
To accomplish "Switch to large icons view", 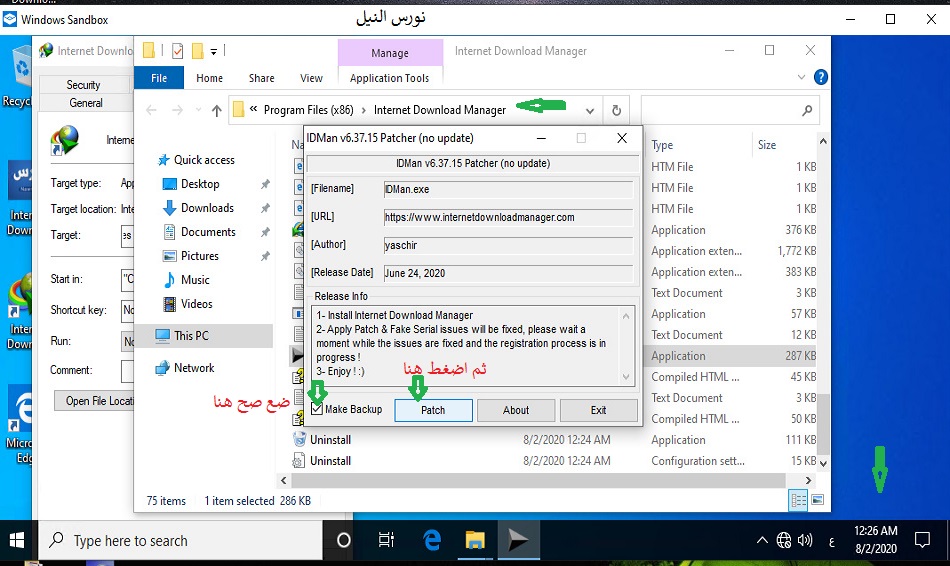I will click(817, 500).
